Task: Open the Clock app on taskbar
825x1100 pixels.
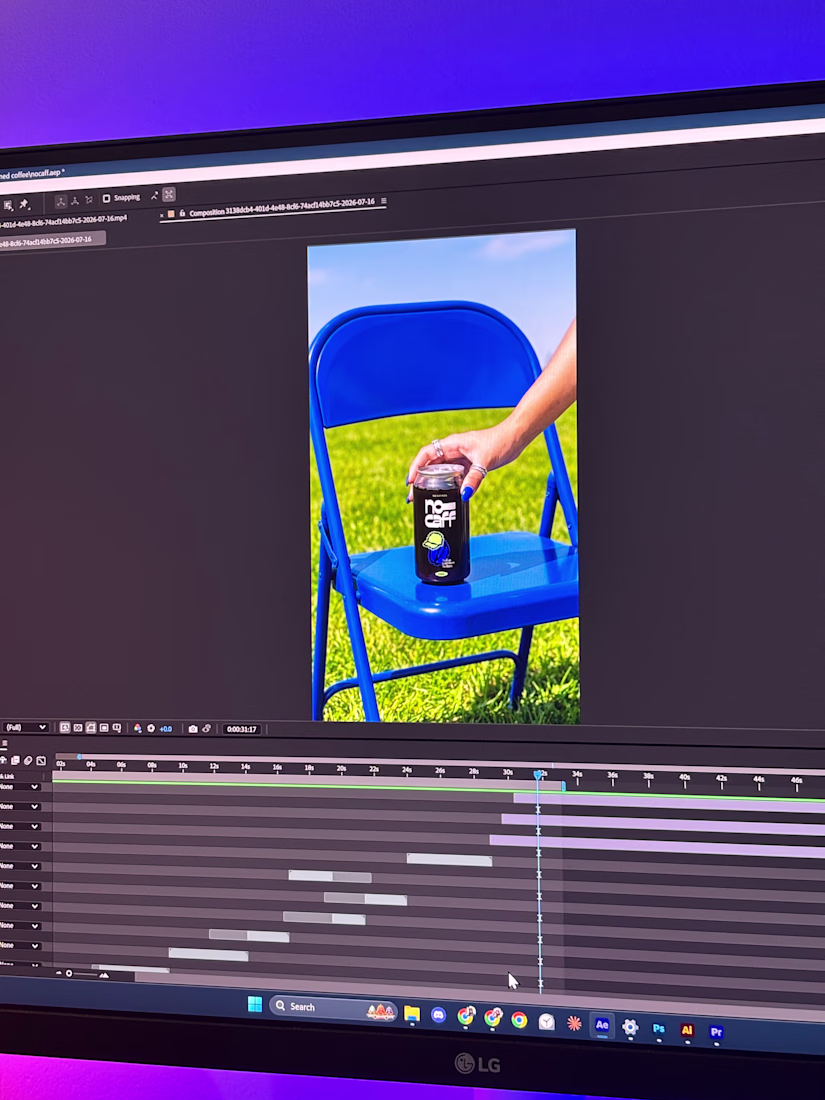Action: point(546,1022)
